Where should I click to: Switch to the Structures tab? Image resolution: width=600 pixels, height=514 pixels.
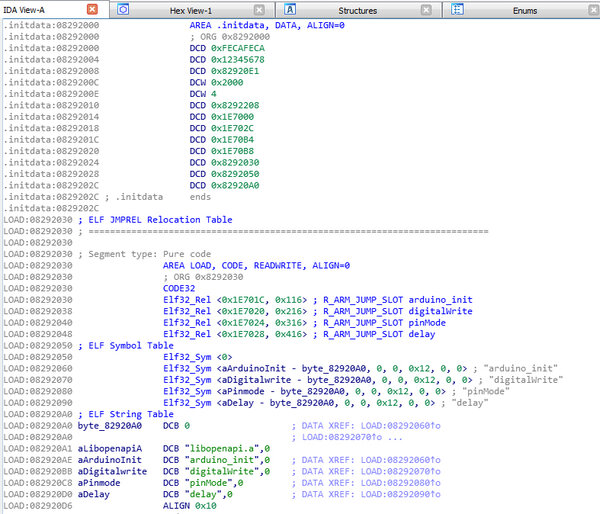(357, 11)
